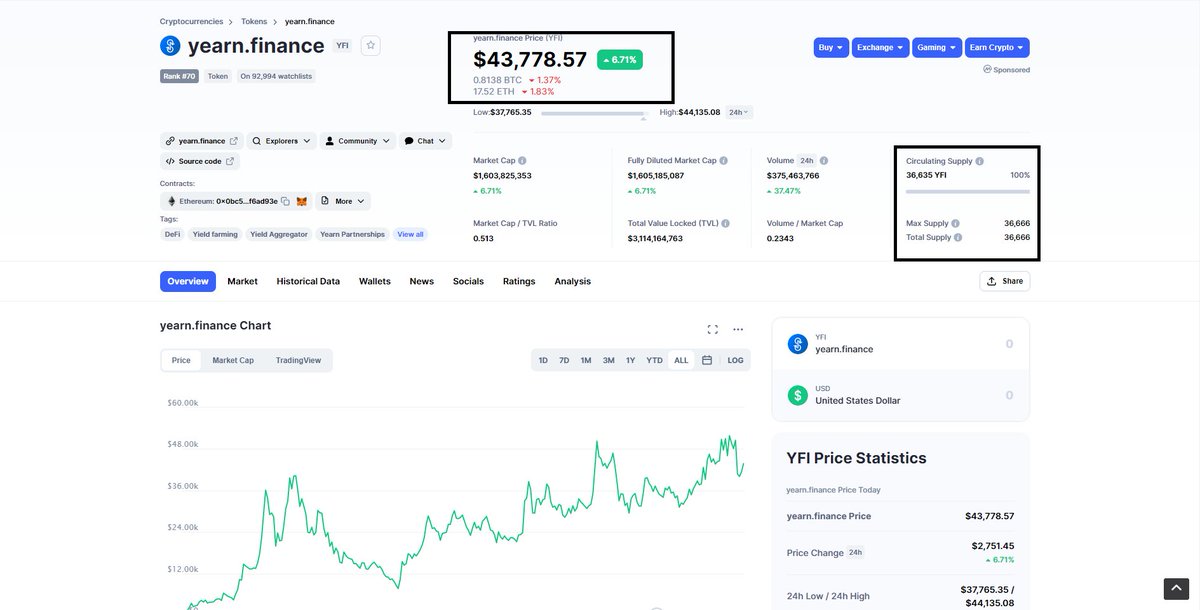Open the Source code link
This screenshot has height=610, width=1200.
[200, 161]
